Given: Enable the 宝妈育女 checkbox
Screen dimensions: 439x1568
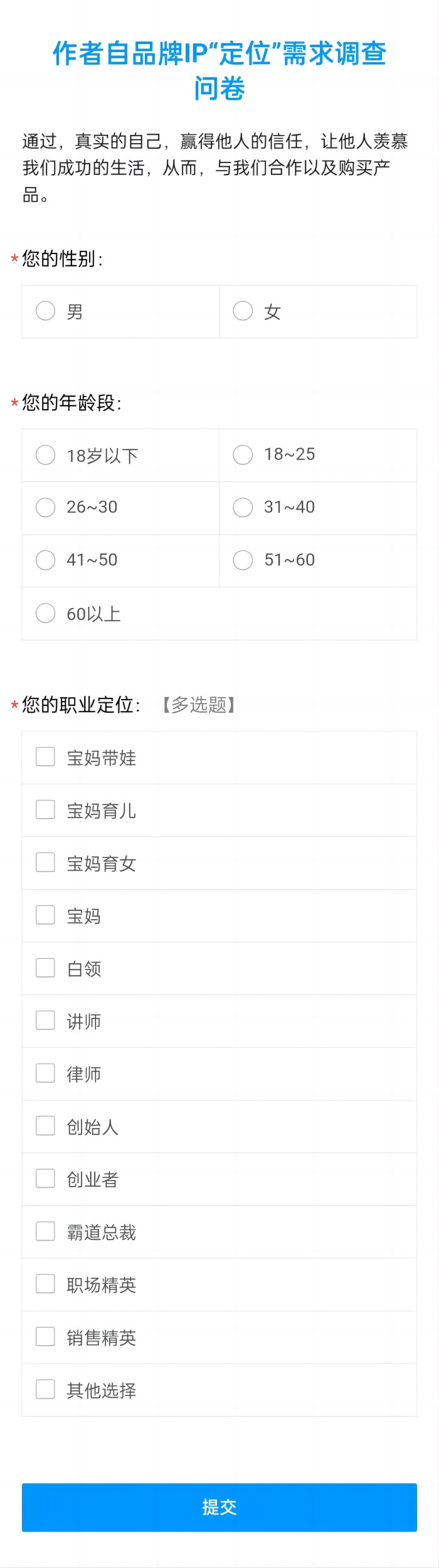Looking at the screenshot, I should (46, 862).
